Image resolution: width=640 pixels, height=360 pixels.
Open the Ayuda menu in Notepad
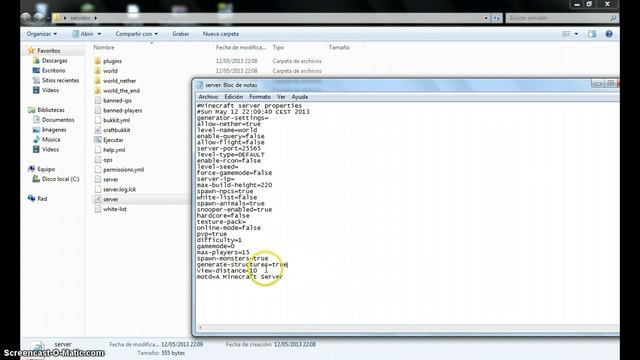point(300,97)
